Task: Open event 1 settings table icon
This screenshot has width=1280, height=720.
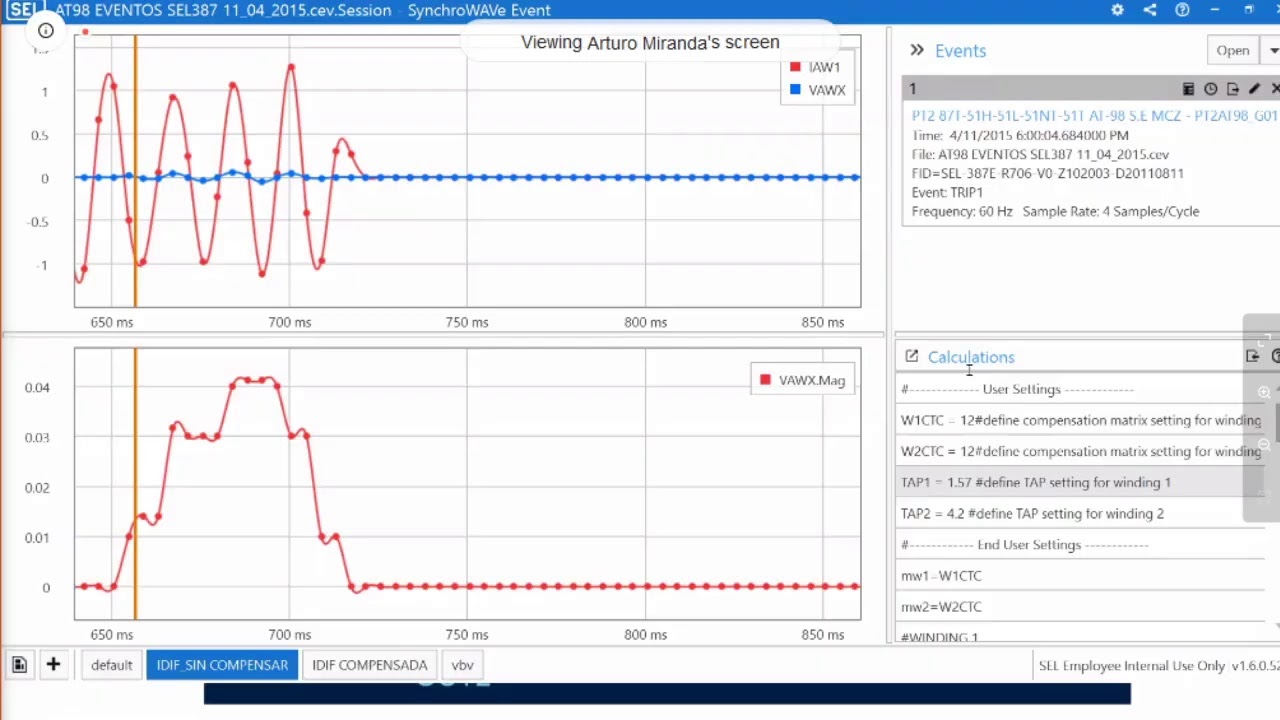Action: 1188,89
